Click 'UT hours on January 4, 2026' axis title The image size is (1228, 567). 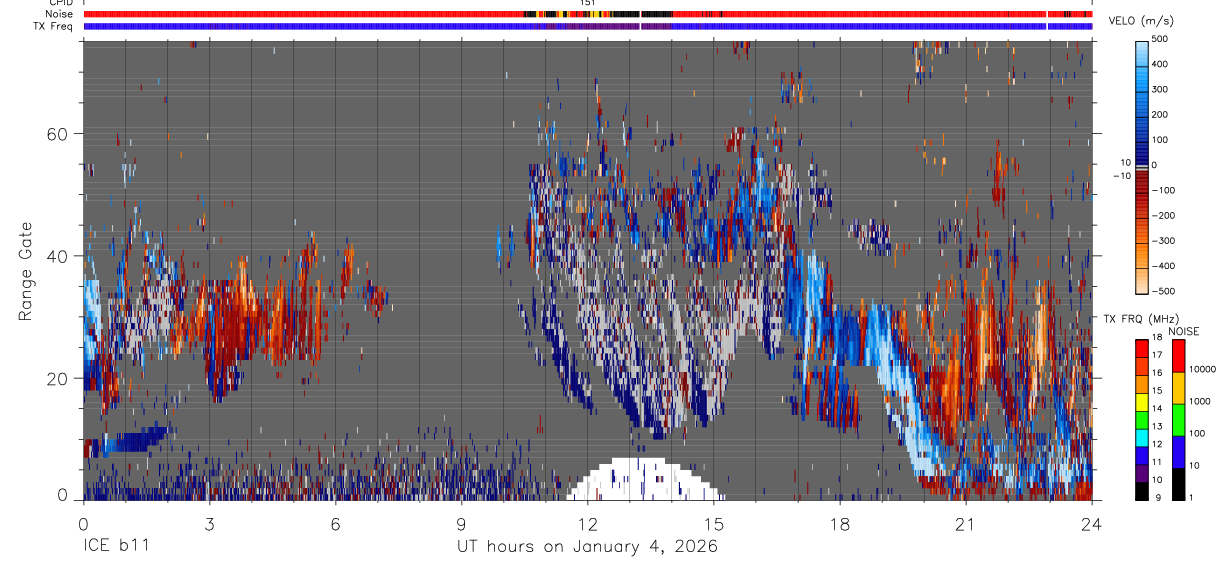[x=587, y=547]
